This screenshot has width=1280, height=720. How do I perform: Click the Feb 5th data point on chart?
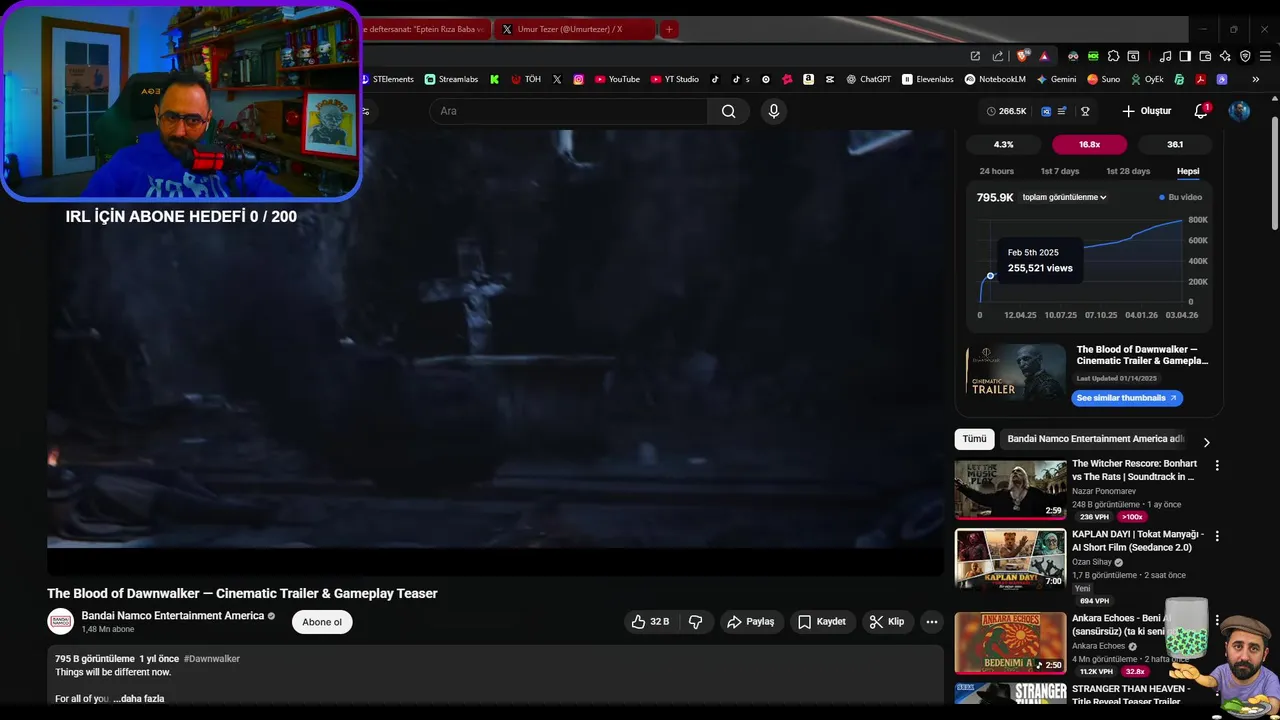tap(990, 276)
